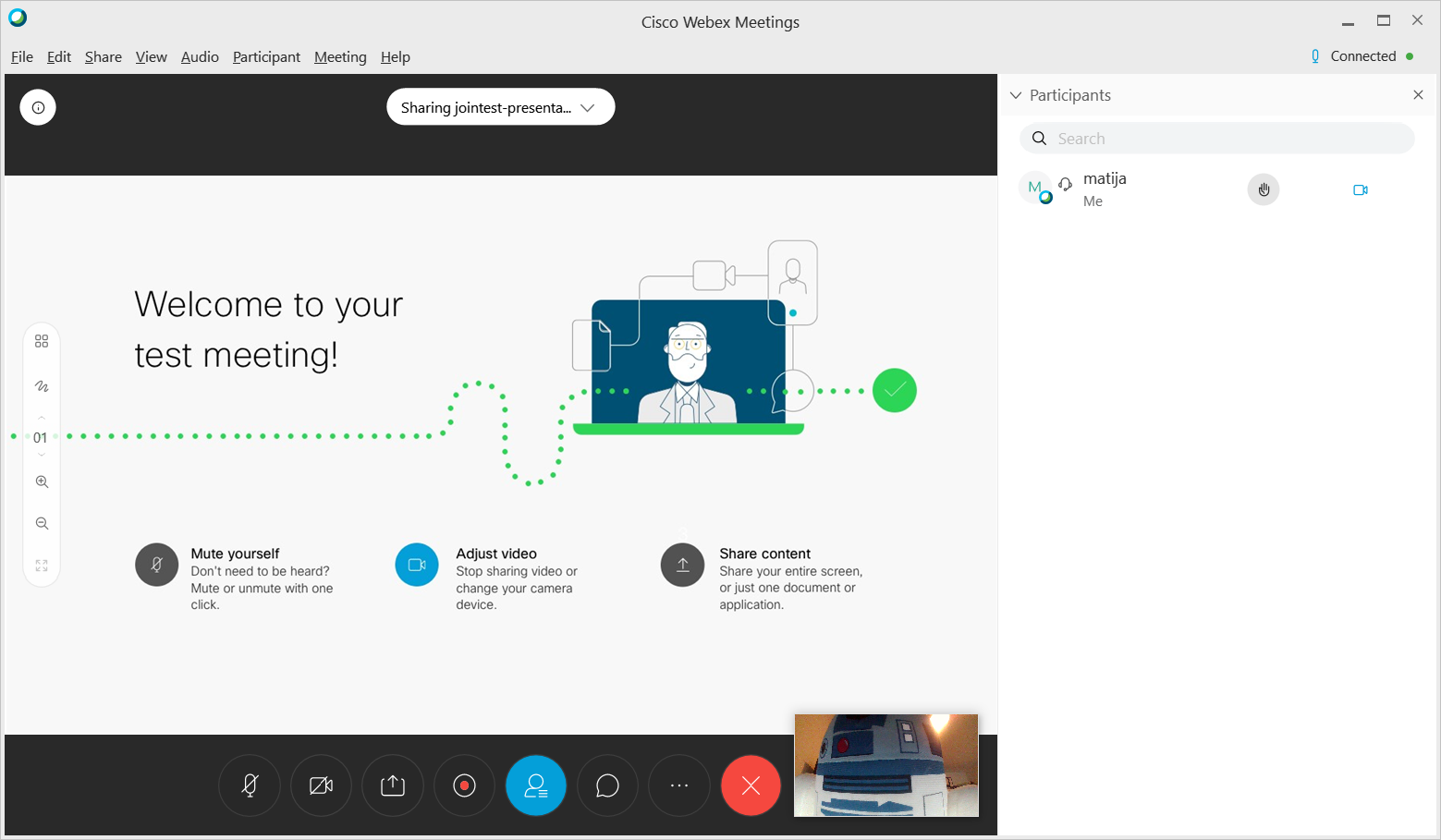Open thumbnail grid view of slides
The image size is (1441, 840).
pyautogui.click(x=42, y=341)
